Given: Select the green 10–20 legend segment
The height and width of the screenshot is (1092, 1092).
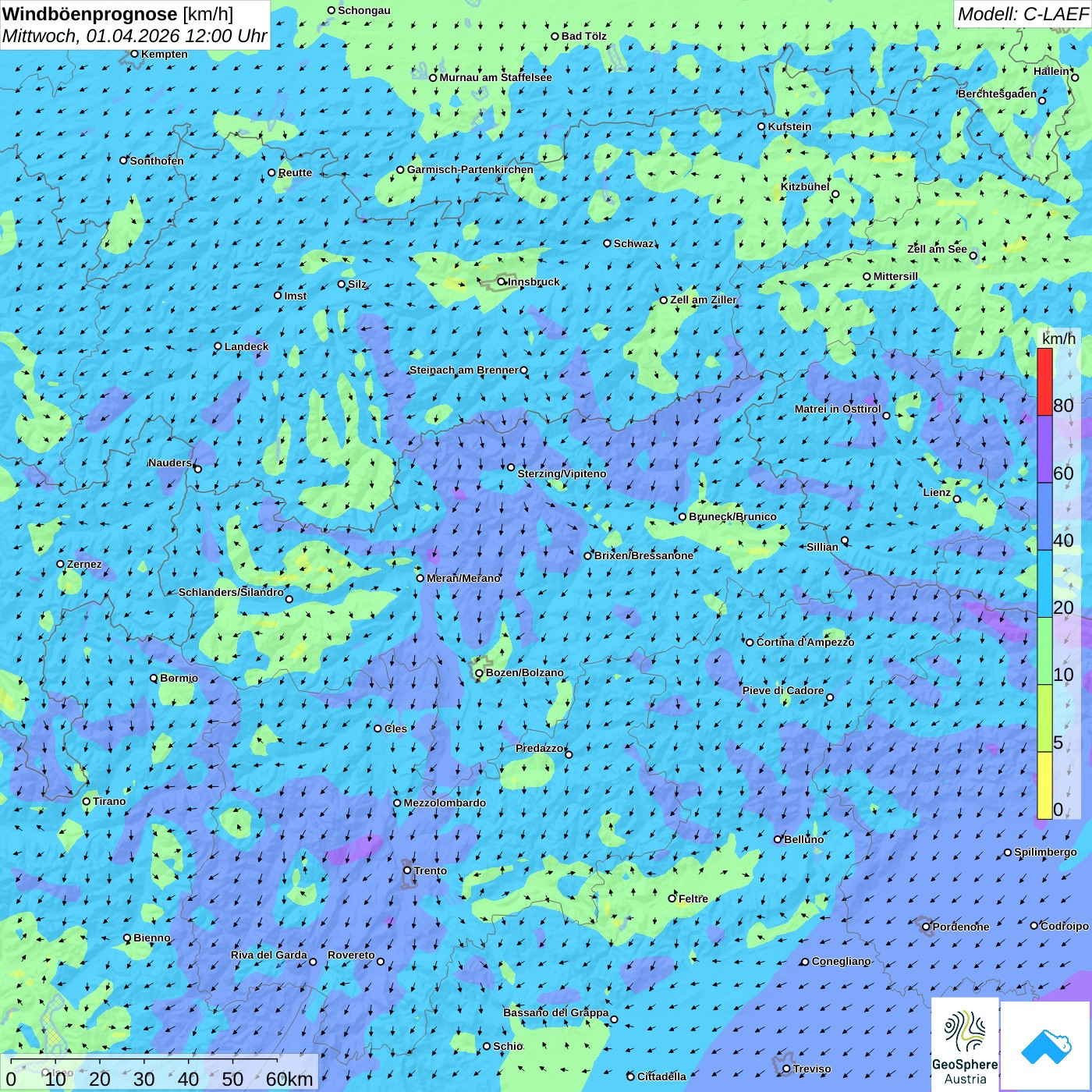Looking at the screenshot, I should pos(1044,651).
